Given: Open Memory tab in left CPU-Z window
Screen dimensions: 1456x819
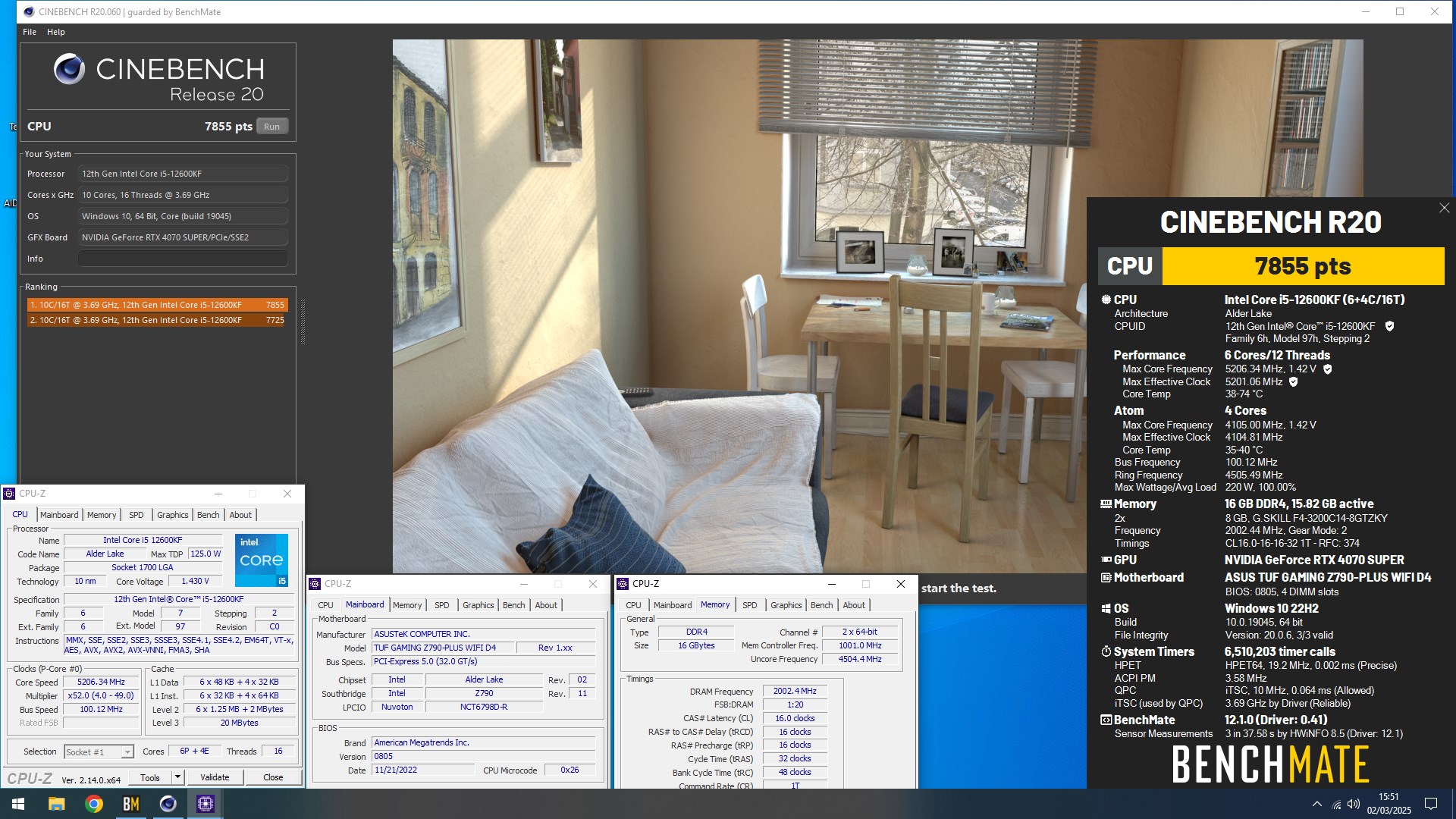Looking at the screenshot, I should point(102,515).
